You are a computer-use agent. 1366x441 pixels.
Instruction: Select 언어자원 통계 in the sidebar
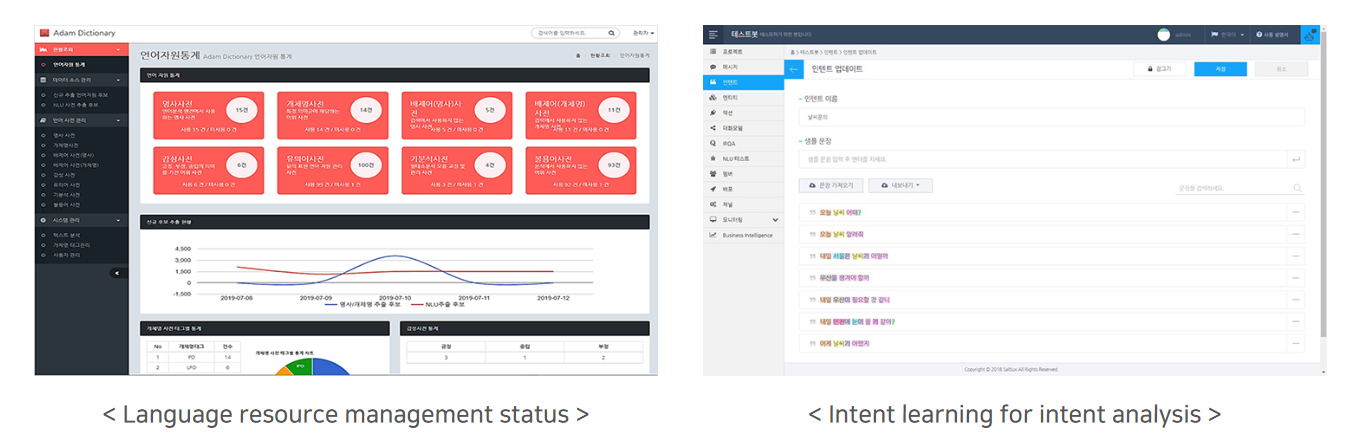[x=69, y=64]
